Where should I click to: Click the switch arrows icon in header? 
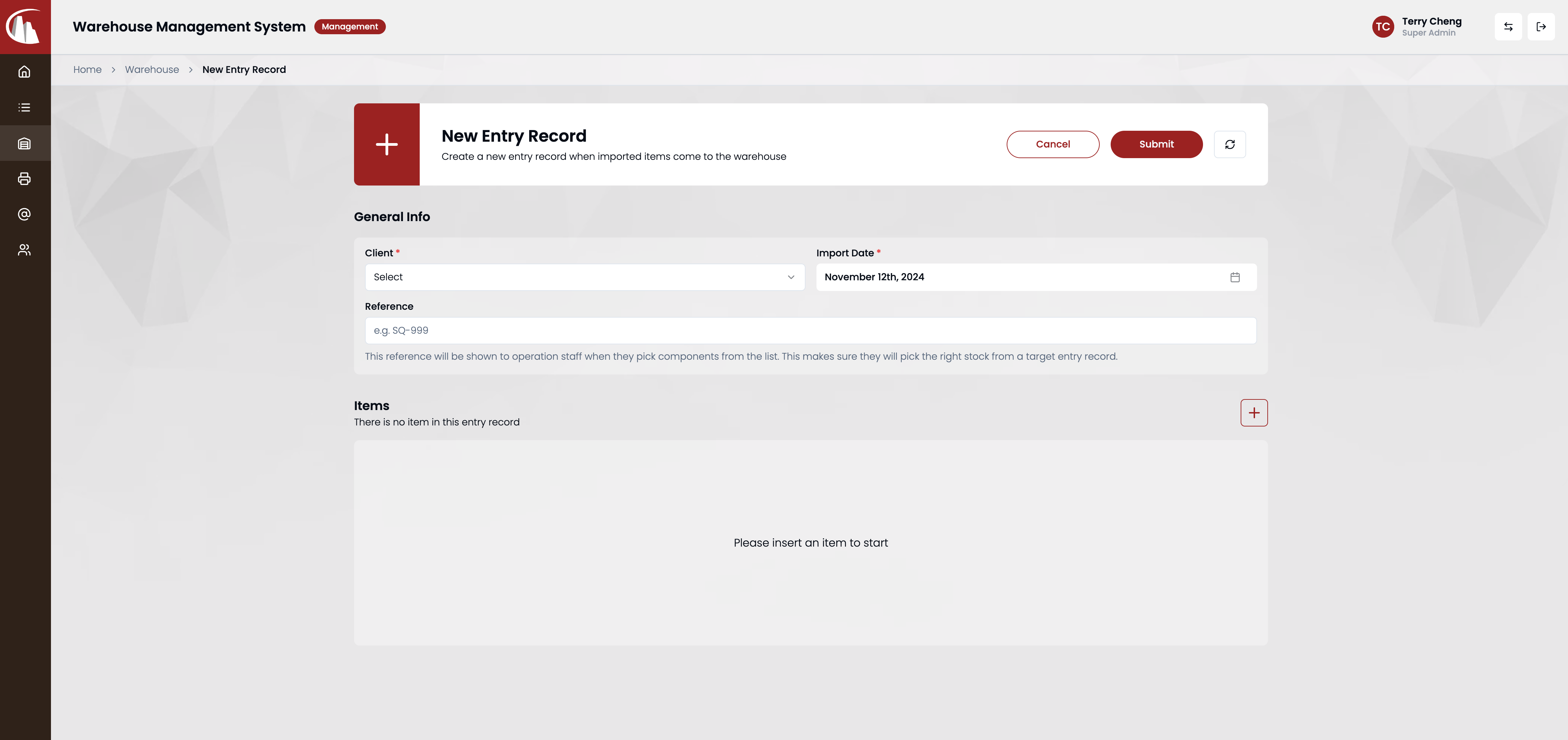1508,27
